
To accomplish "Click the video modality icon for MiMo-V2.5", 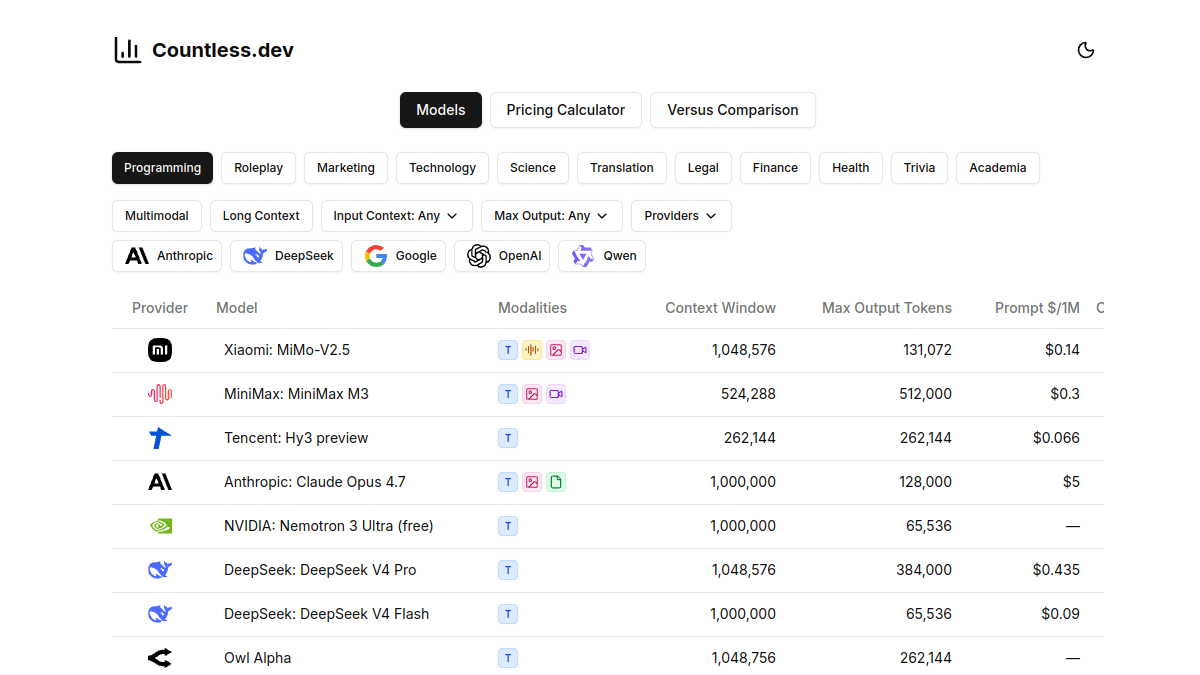I will point(580,350).
